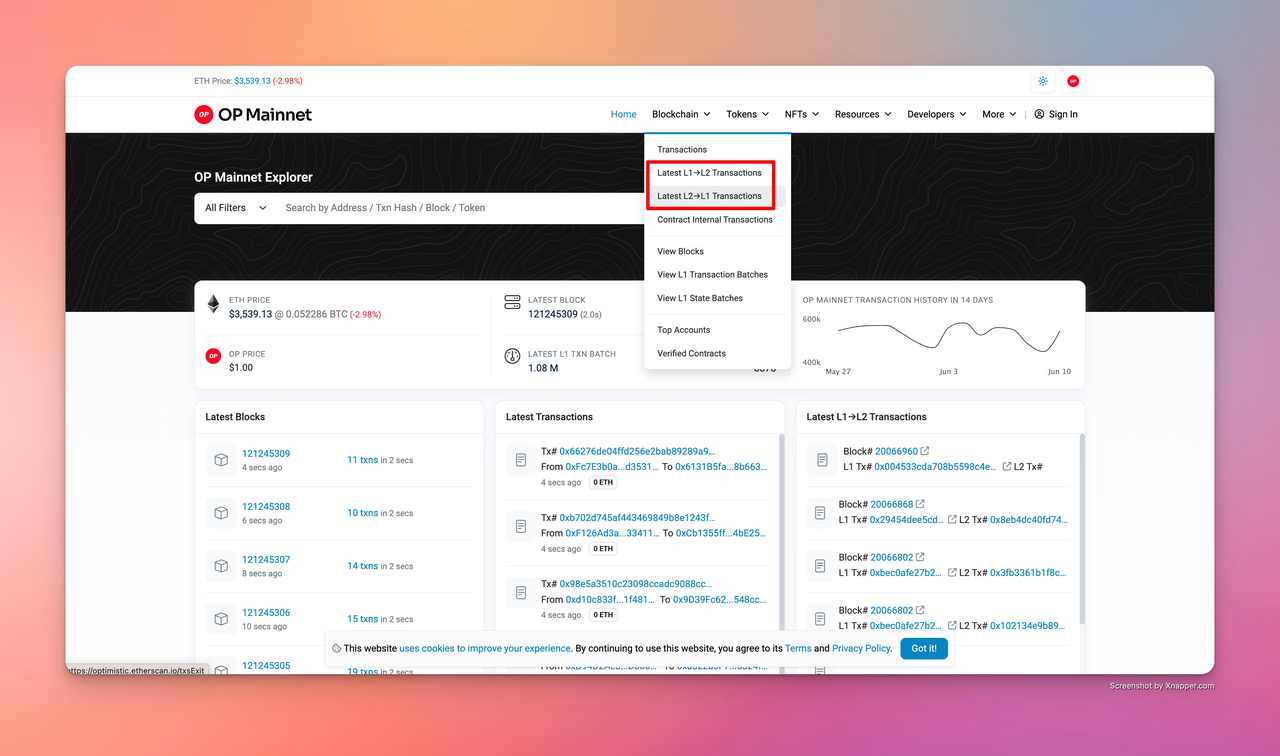Expand the Developers menu
The height and width of the screenshot is (756, 1280).
click(x=936, y=114)
